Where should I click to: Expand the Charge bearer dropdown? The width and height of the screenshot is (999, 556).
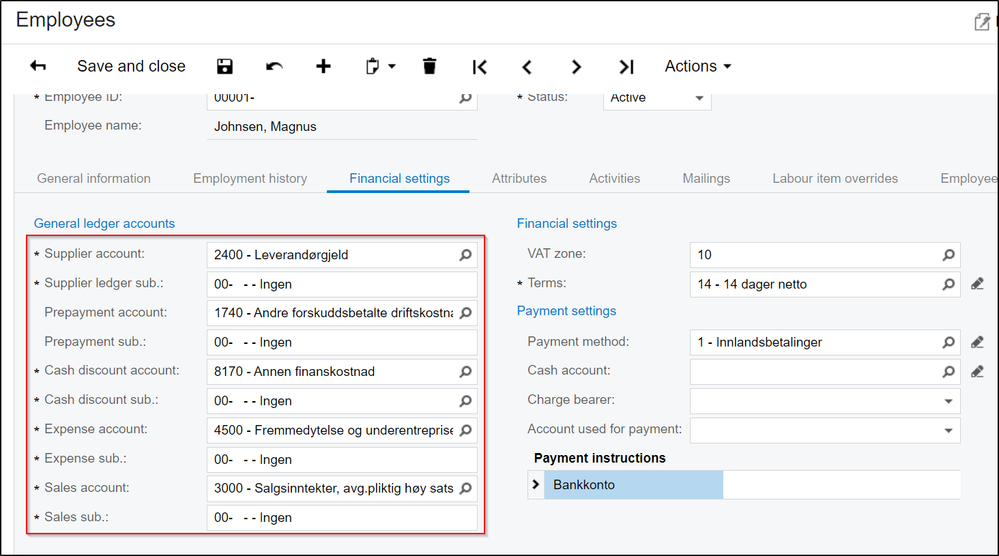(x=948, y=401)
